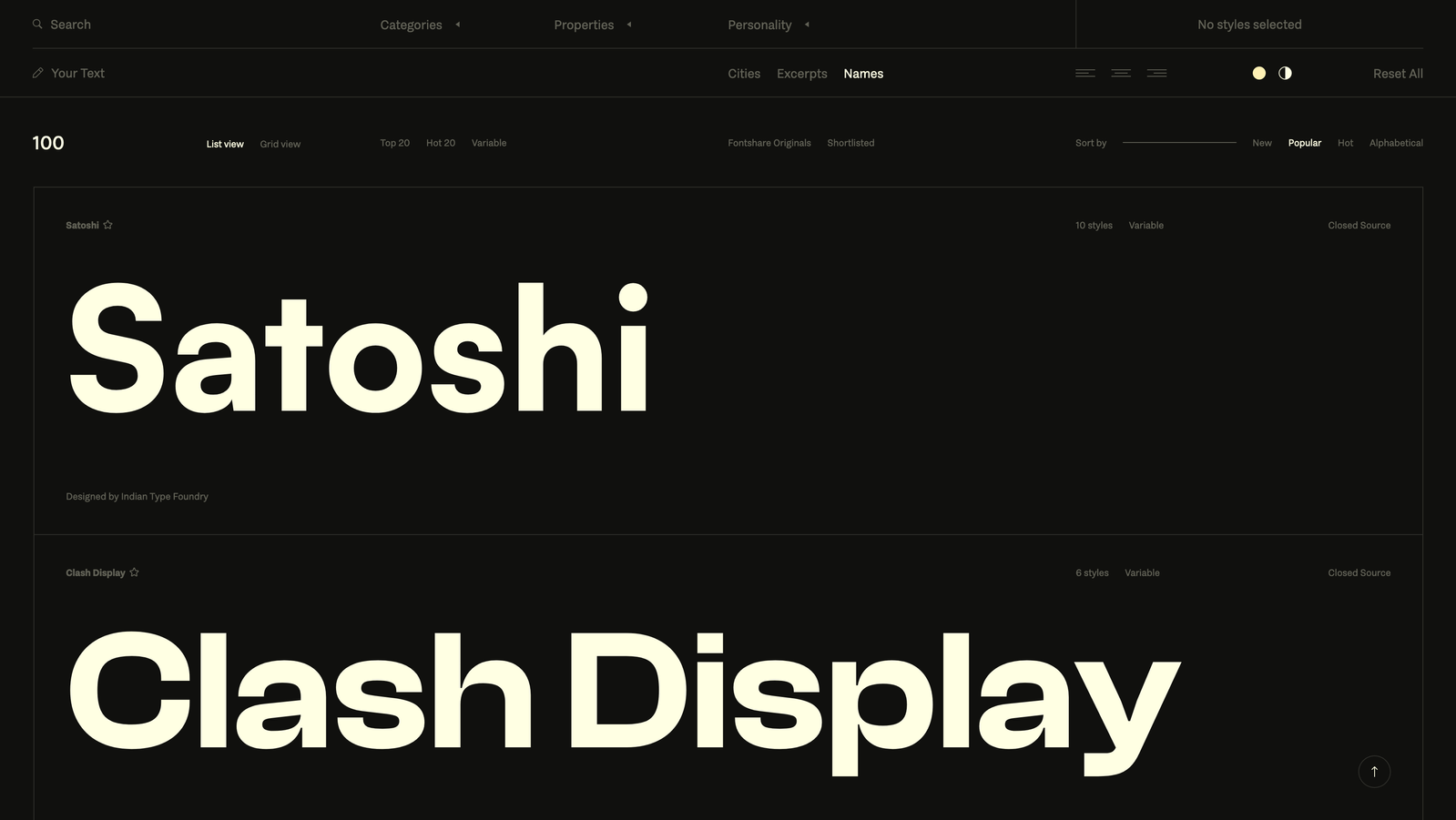The height and width of the screenshot is (820, 1456).
Task: Click 'Designed by Indian Type Foundry' text
Action: [137, 496]
